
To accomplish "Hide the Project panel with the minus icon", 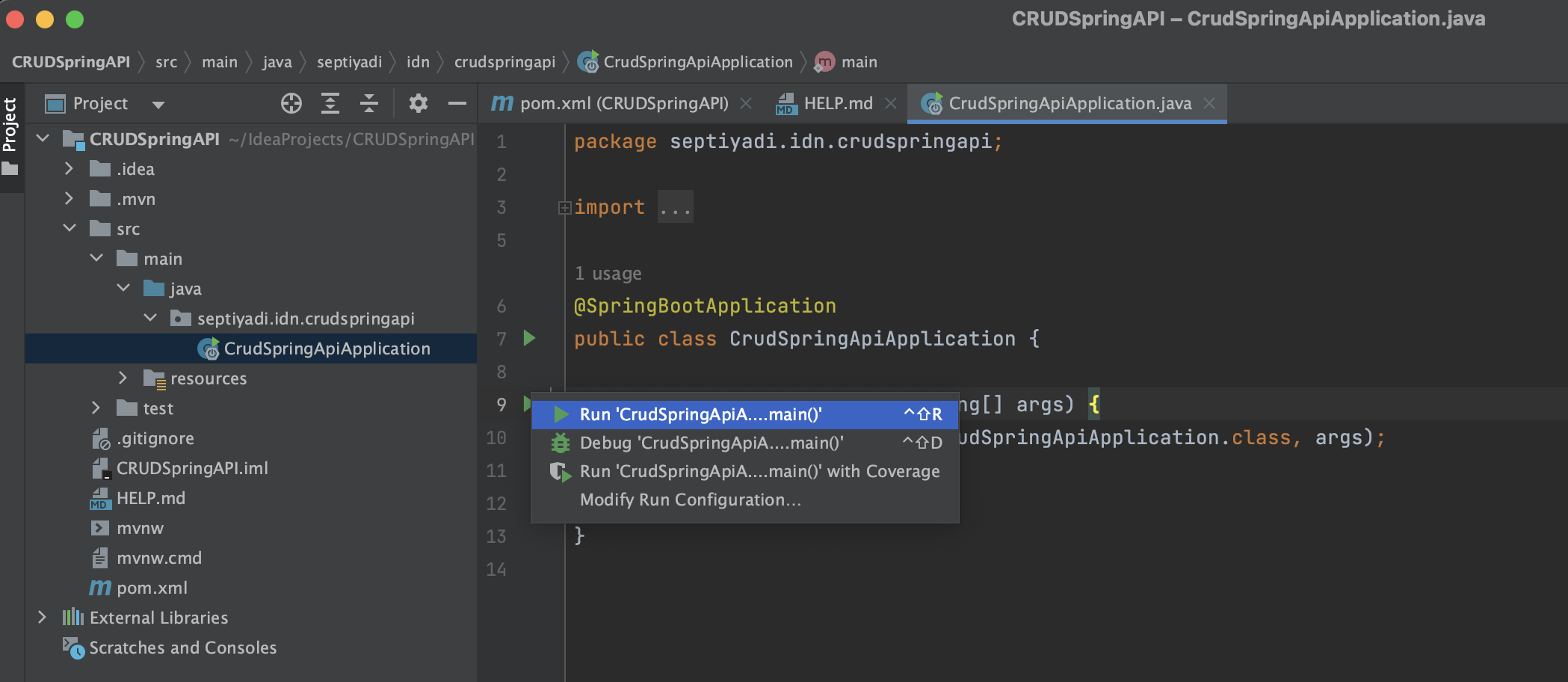I will 457,103.
